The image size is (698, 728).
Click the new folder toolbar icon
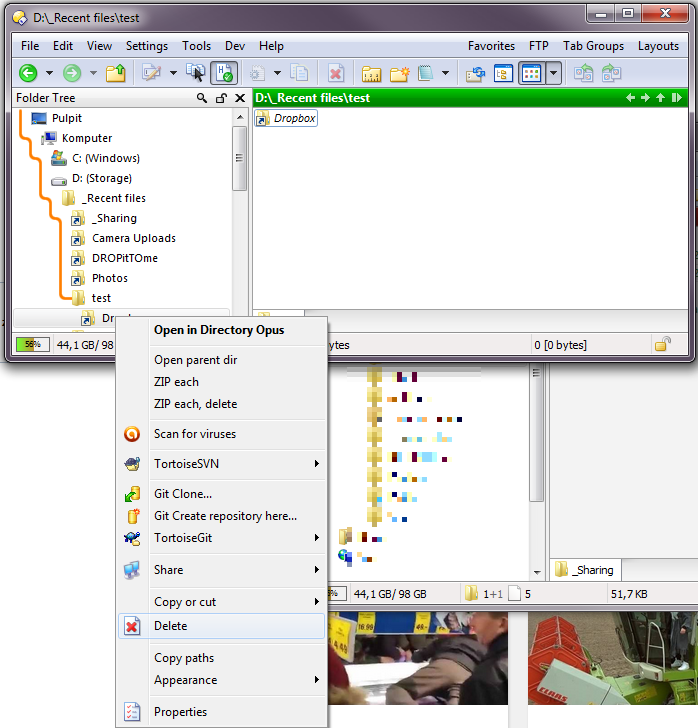[400, 73]
